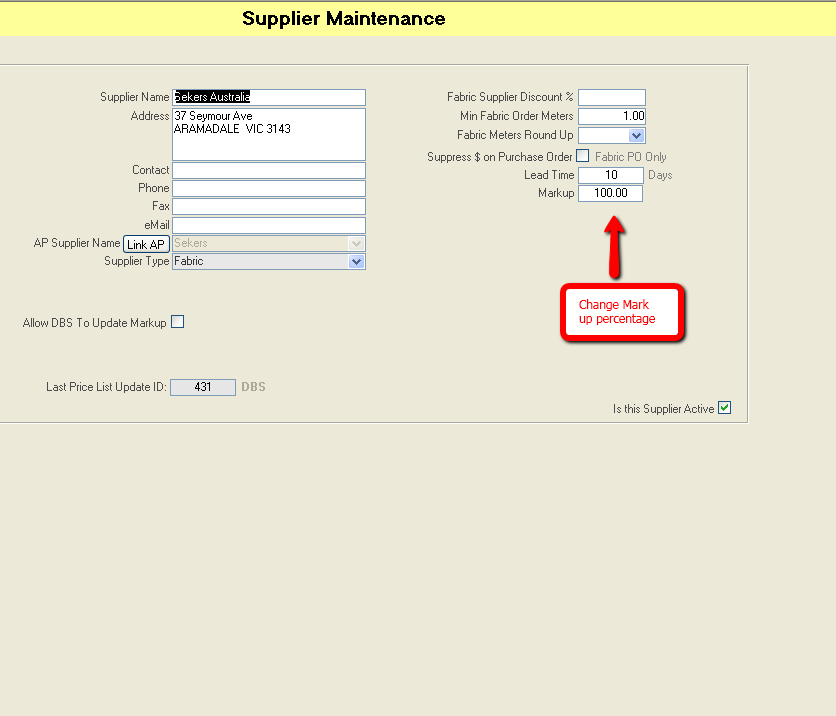
Task: Click the Fabric Meters Round Up dropdown arrow
Action: [x=638, y=135]
